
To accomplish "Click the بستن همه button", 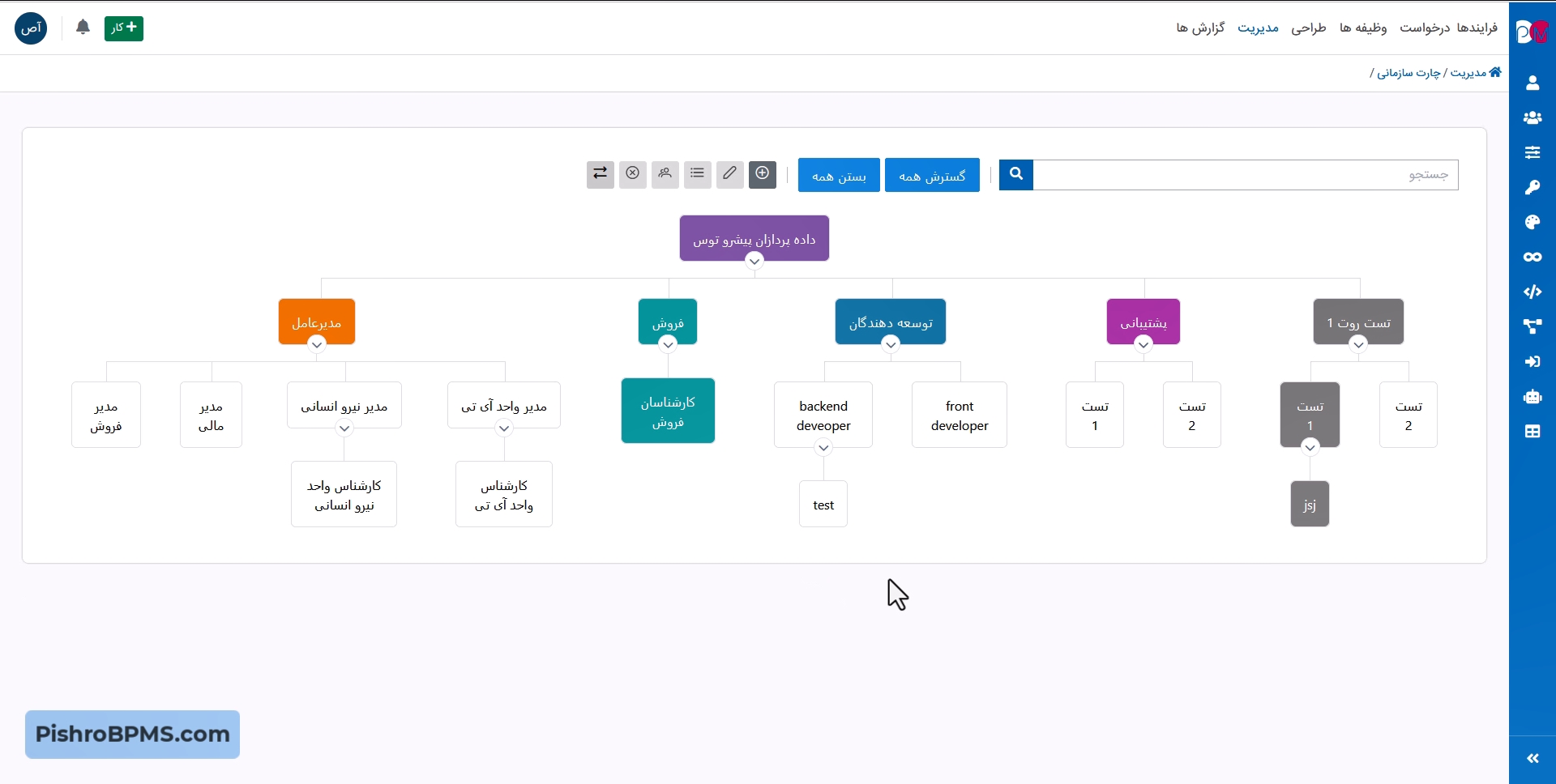I will [x=839, y=176].
